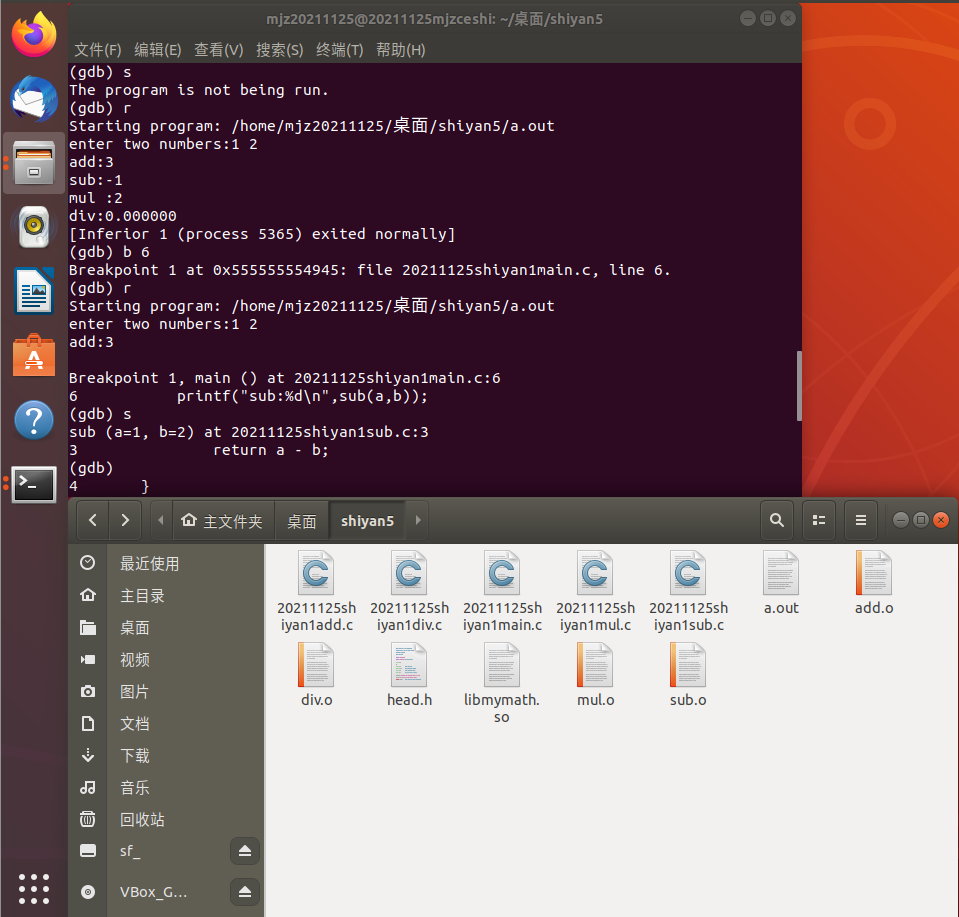Select file 20211125shiyan1div.c

coord(409,591)
